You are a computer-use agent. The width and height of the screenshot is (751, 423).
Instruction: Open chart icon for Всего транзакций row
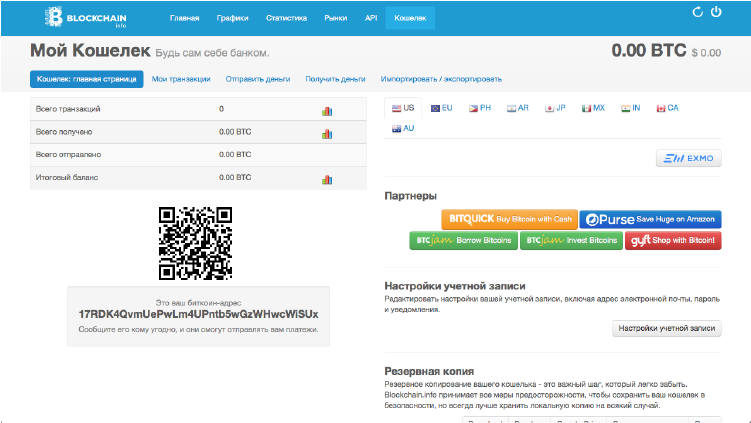[327, 111]
